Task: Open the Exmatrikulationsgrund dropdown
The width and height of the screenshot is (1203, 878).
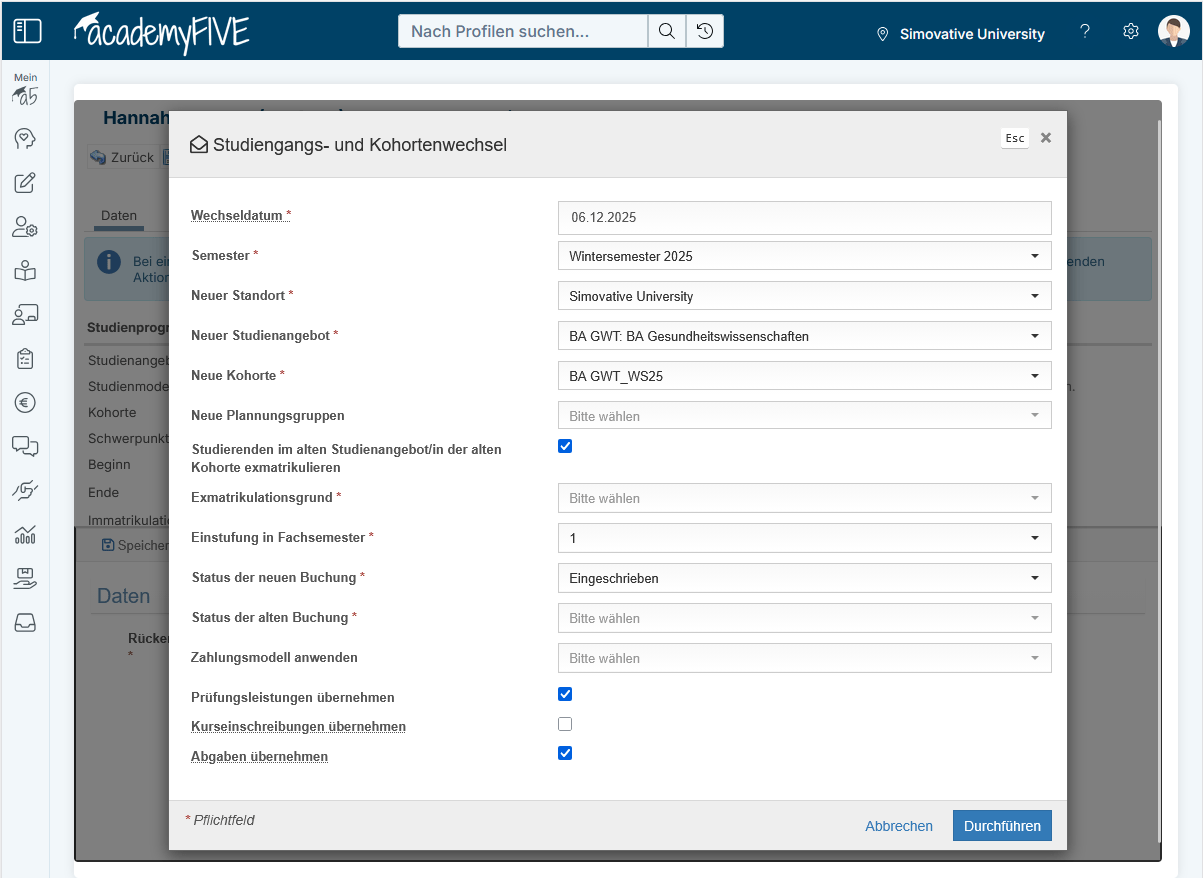Action: (804, 498)
